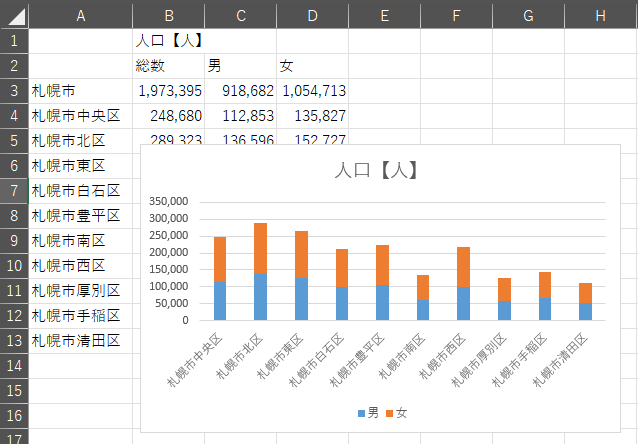638x444 pixels.
Task: Click cell with value 112,853
Action: tap(240, 116)
